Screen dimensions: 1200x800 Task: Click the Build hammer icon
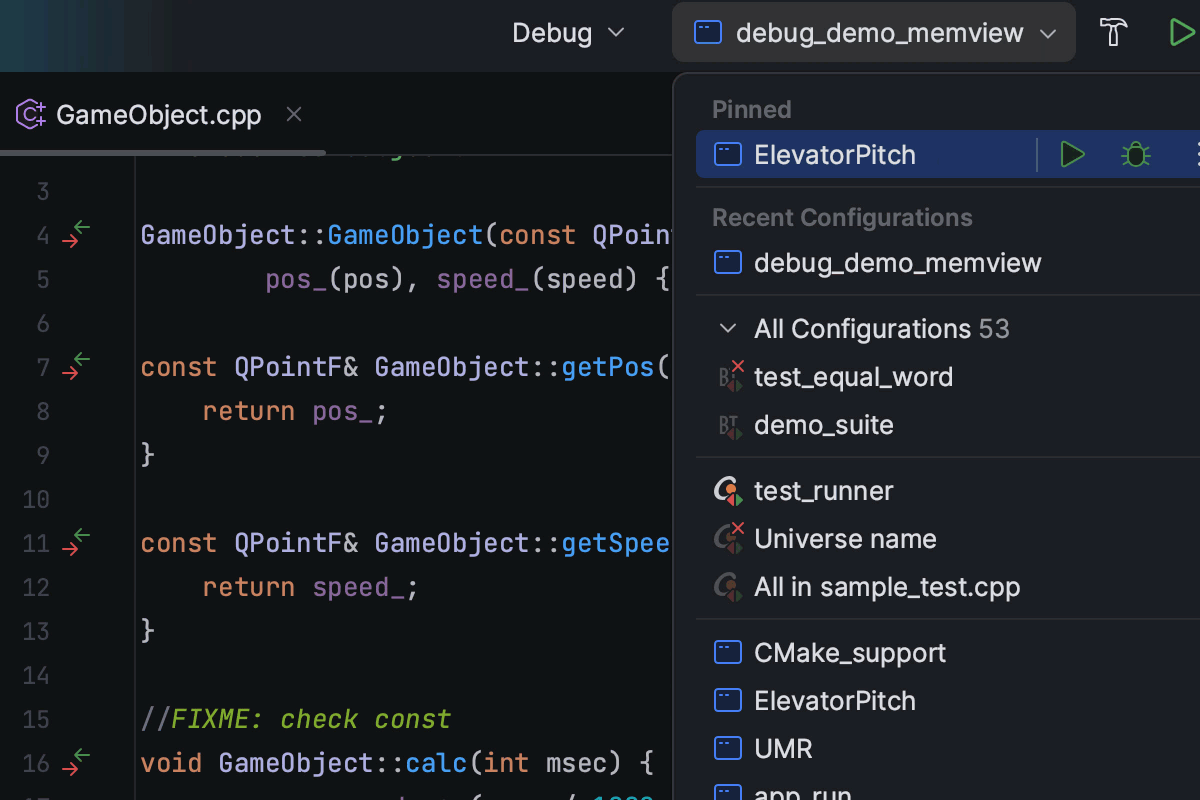pyautogui.click(x=1113, y=33)
